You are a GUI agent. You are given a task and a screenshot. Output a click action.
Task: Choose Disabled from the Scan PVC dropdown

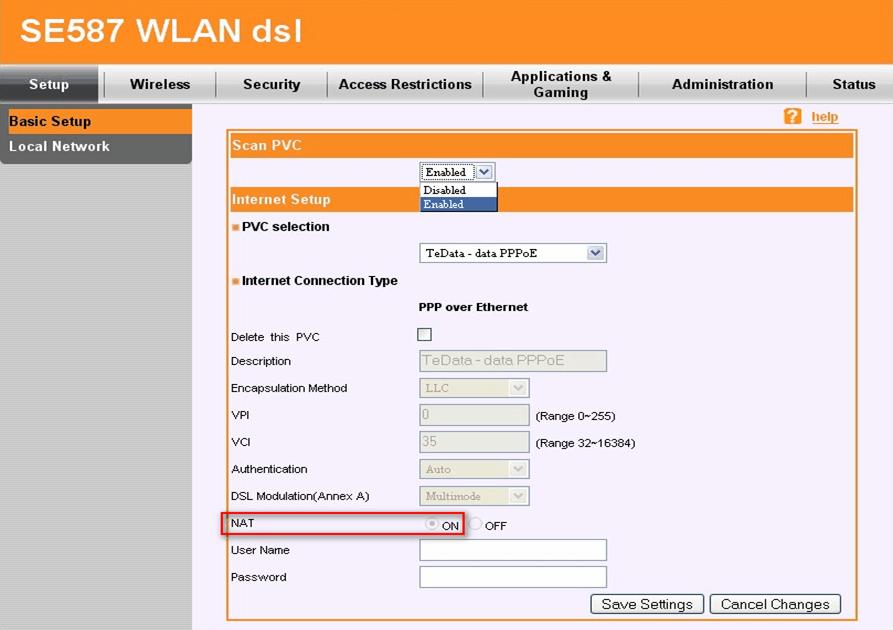445,189
